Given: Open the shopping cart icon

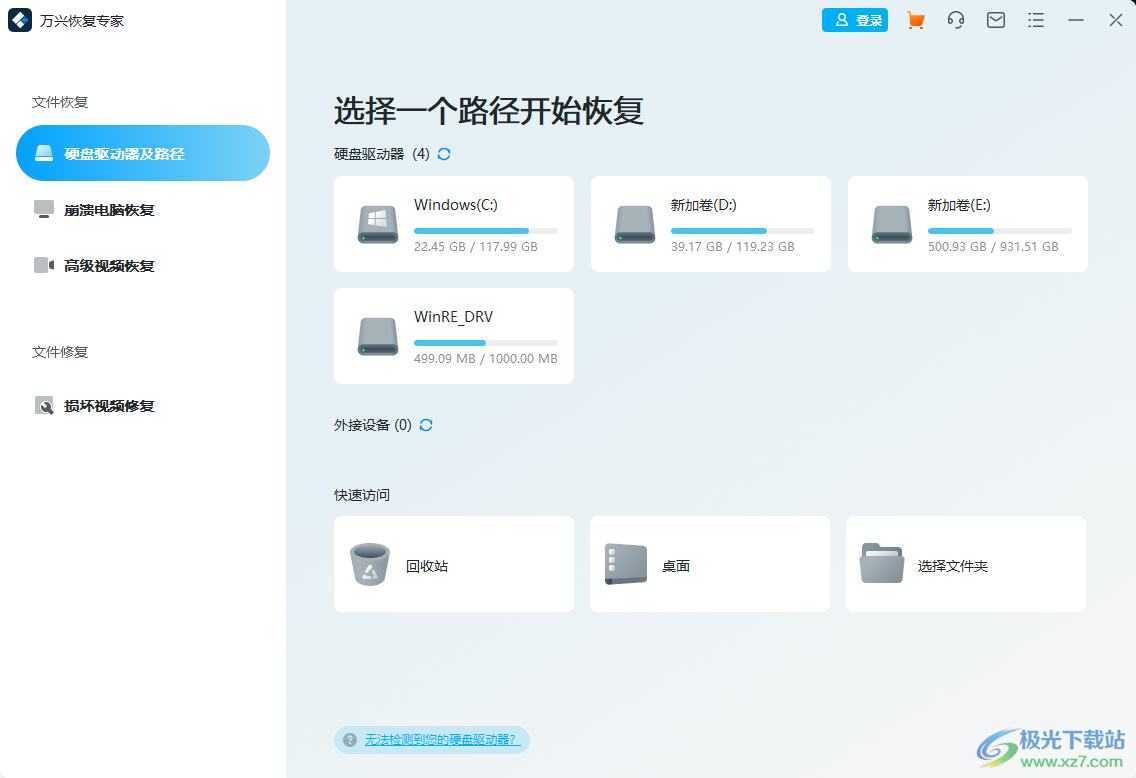Looking at the screenshot, I should pos(916,20).
